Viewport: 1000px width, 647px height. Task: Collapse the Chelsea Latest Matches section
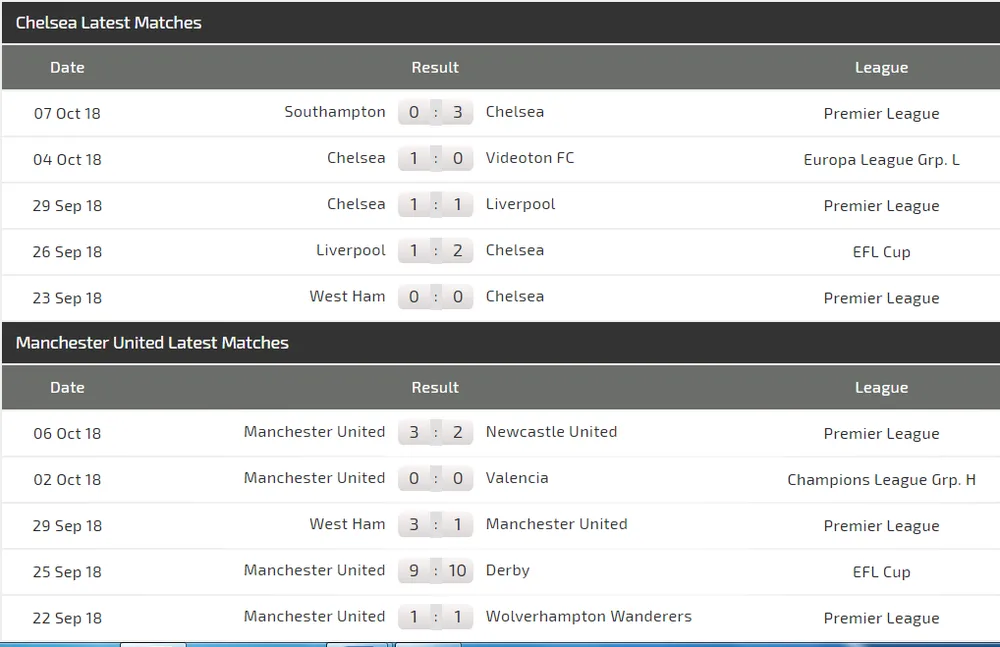coord(109,22)
